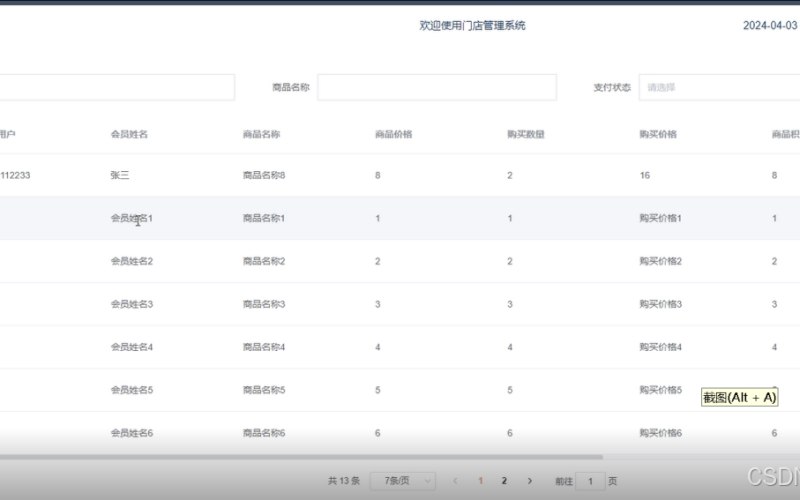Select the 购买价格3 cell
This screenshot has height=500, width=800.
point(660,304)
